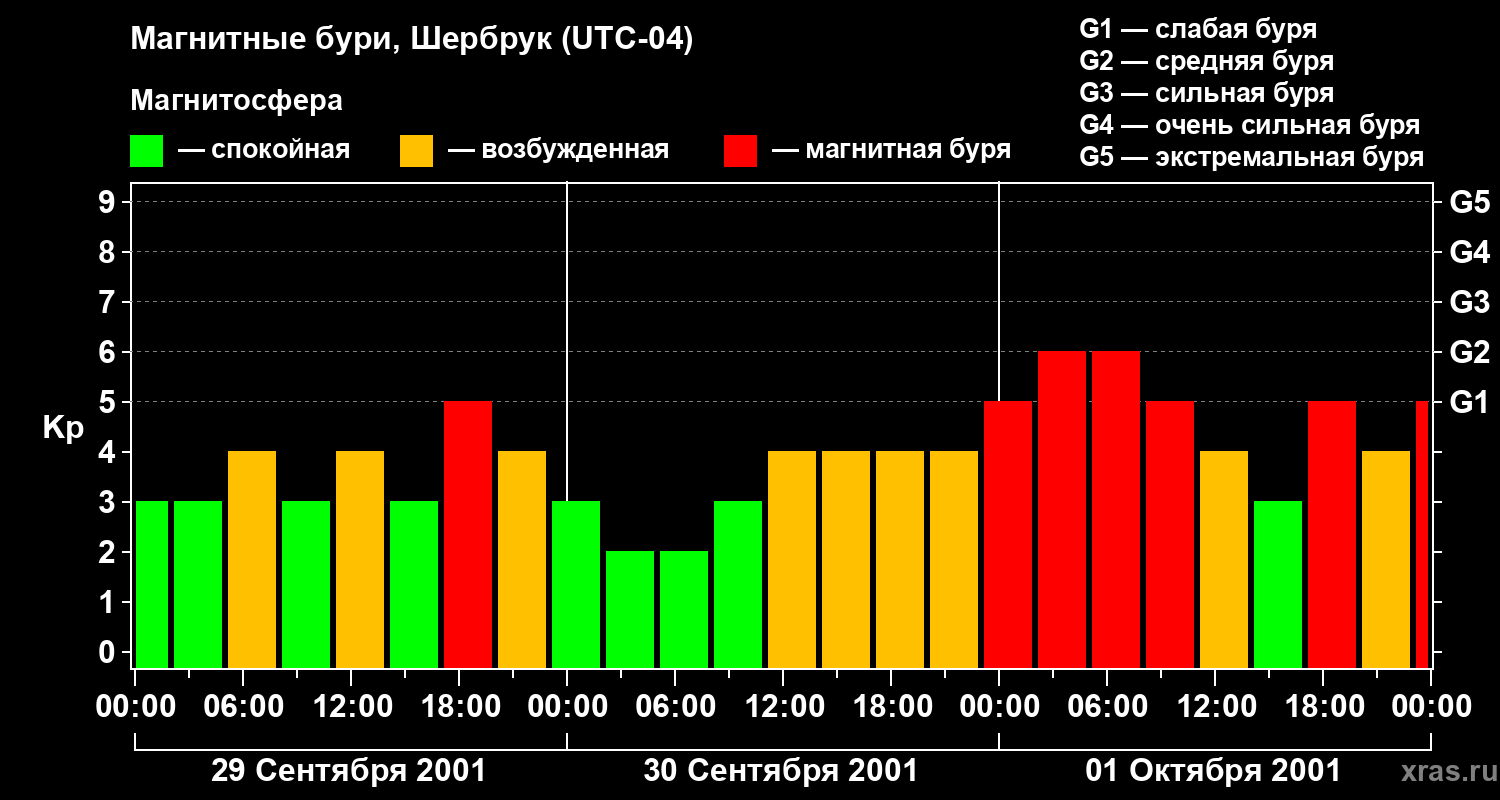Select the '— магнитная буря' legend label

pos(891,150)
